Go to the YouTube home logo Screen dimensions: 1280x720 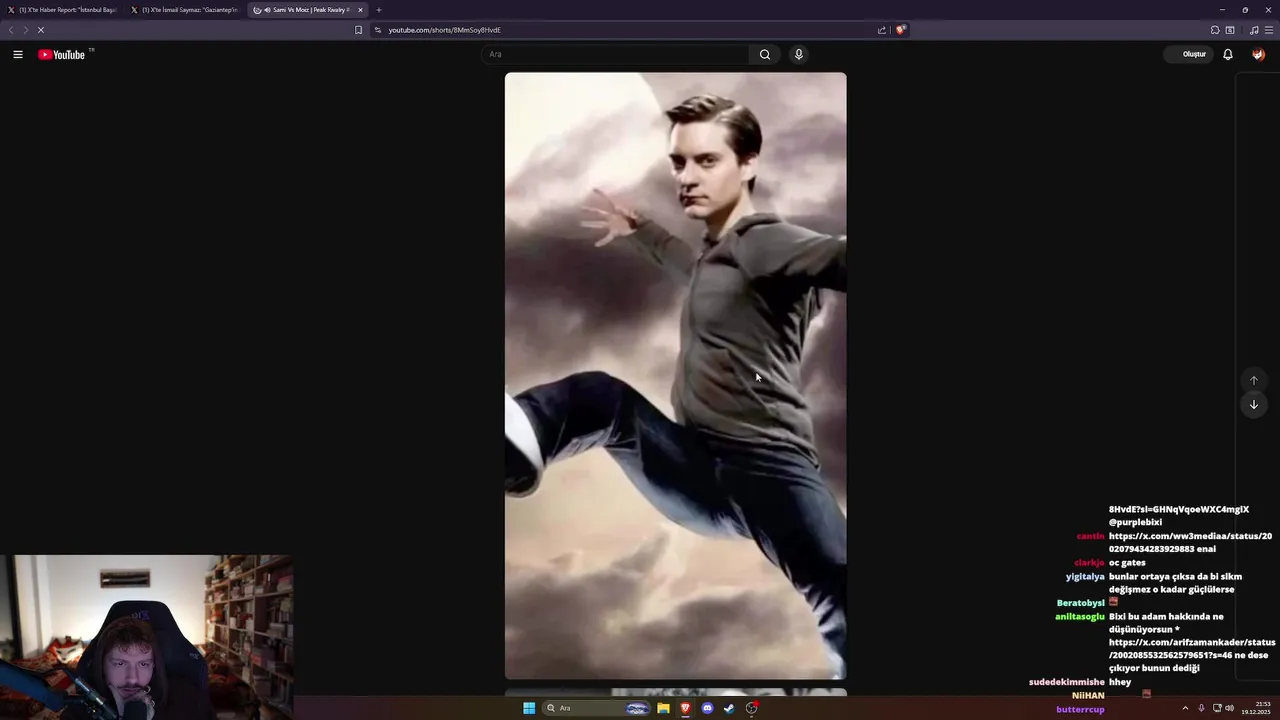(x=62, y=55)
